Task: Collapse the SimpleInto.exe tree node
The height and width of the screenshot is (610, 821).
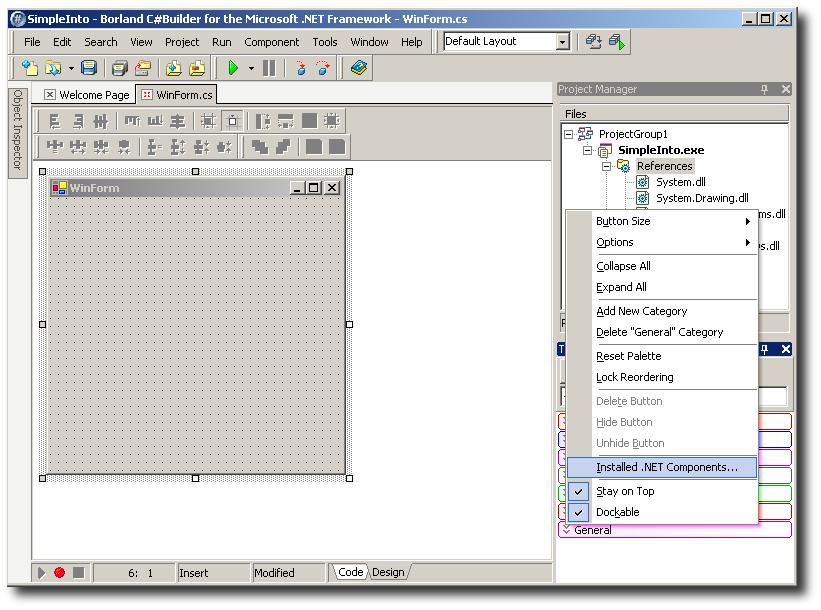Action: pos(588,151)
